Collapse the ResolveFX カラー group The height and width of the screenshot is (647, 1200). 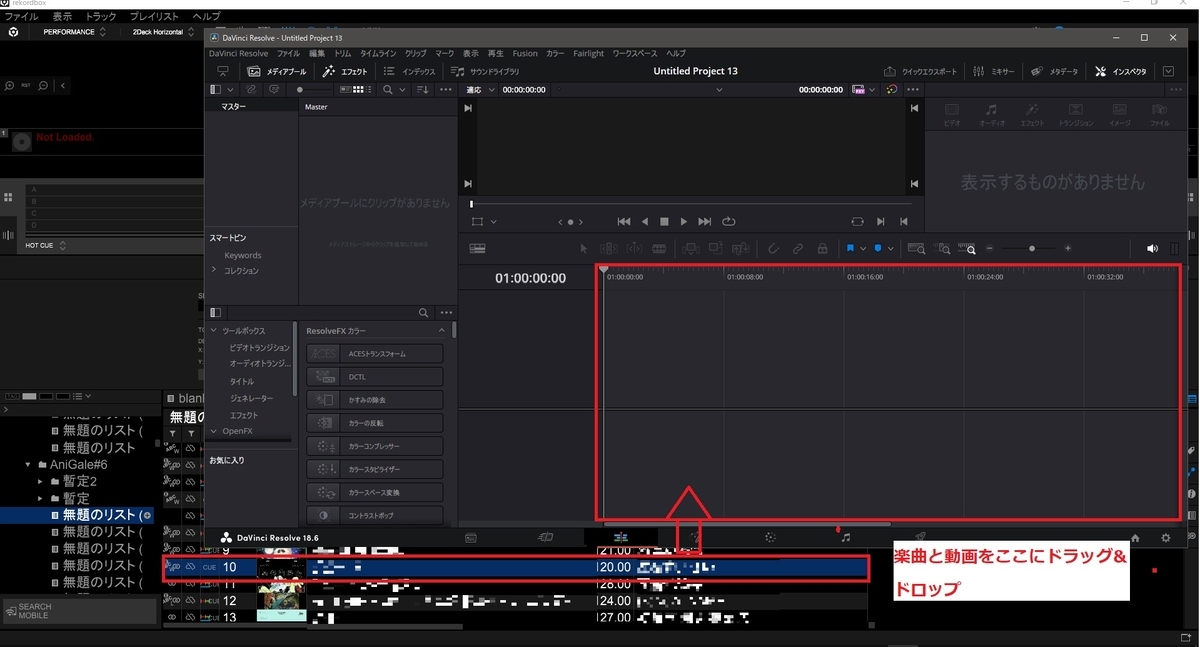[441, 330]
